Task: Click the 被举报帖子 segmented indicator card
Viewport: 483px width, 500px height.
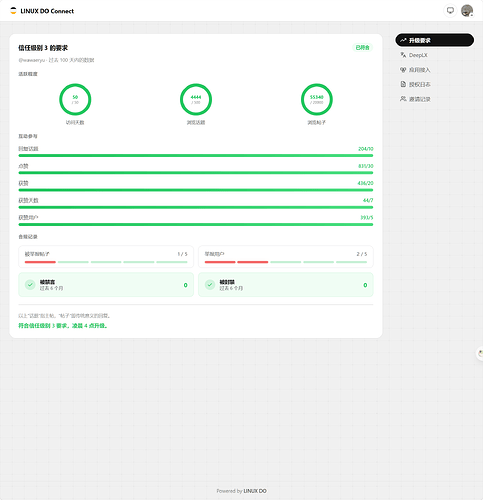Action: [106, 257]
